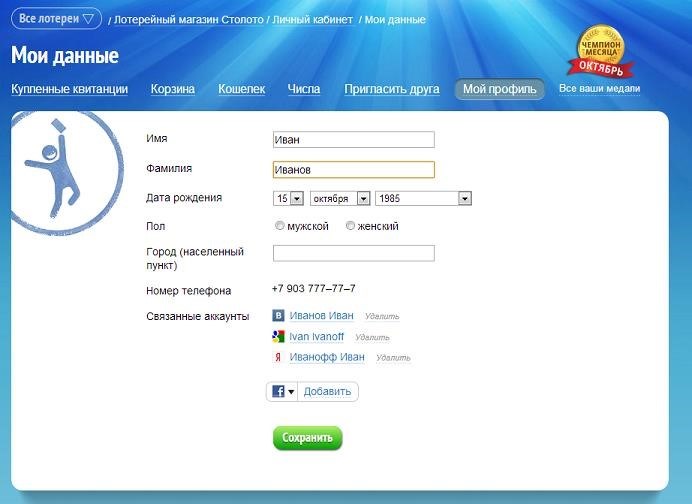The height and width of the screenshot is (504, 692).
Task: Open the Ivan Ivanoff Google account link
Action: click(316, 337)
